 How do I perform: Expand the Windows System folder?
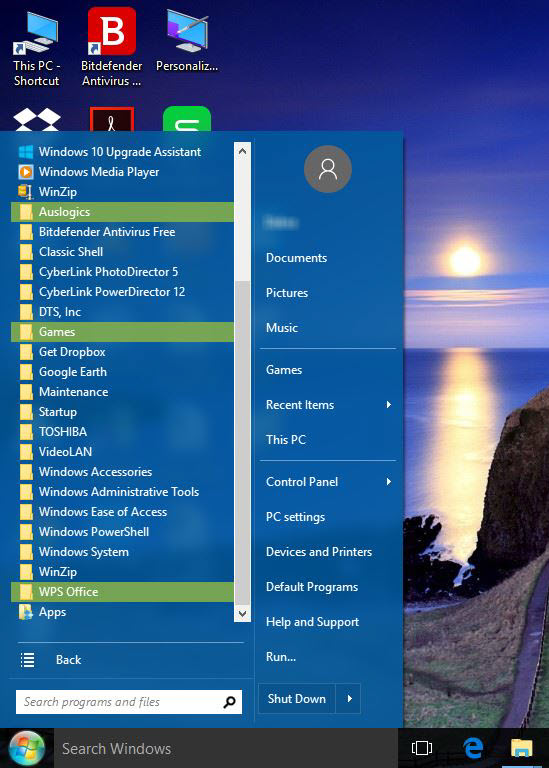pos(122,552)
